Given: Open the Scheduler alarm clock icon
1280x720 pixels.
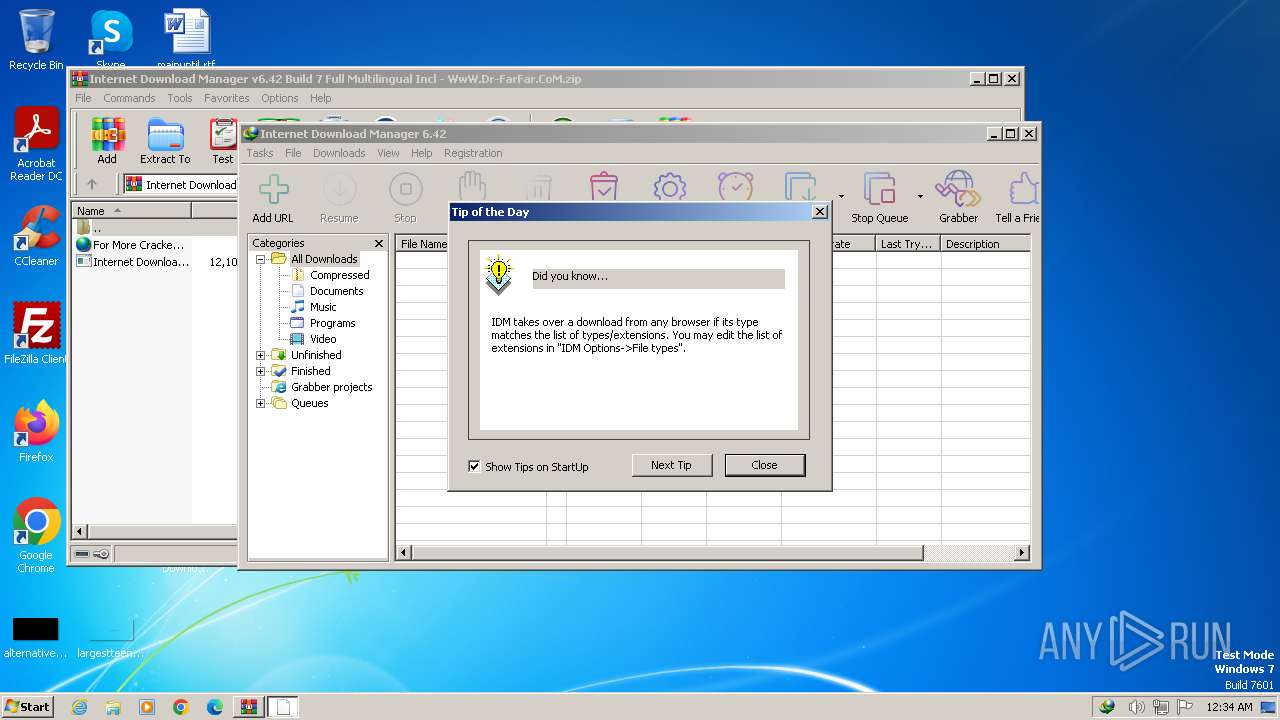Looking at the screenshot, I should 735,187.
